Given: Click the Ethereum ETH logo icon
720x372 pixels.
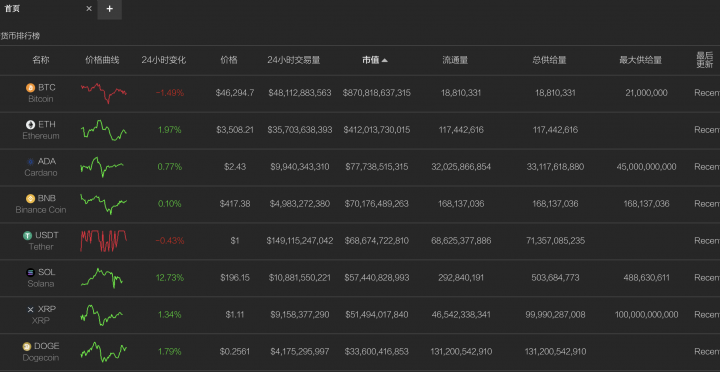Looking at the screenshot, I should tap(30, 124).
